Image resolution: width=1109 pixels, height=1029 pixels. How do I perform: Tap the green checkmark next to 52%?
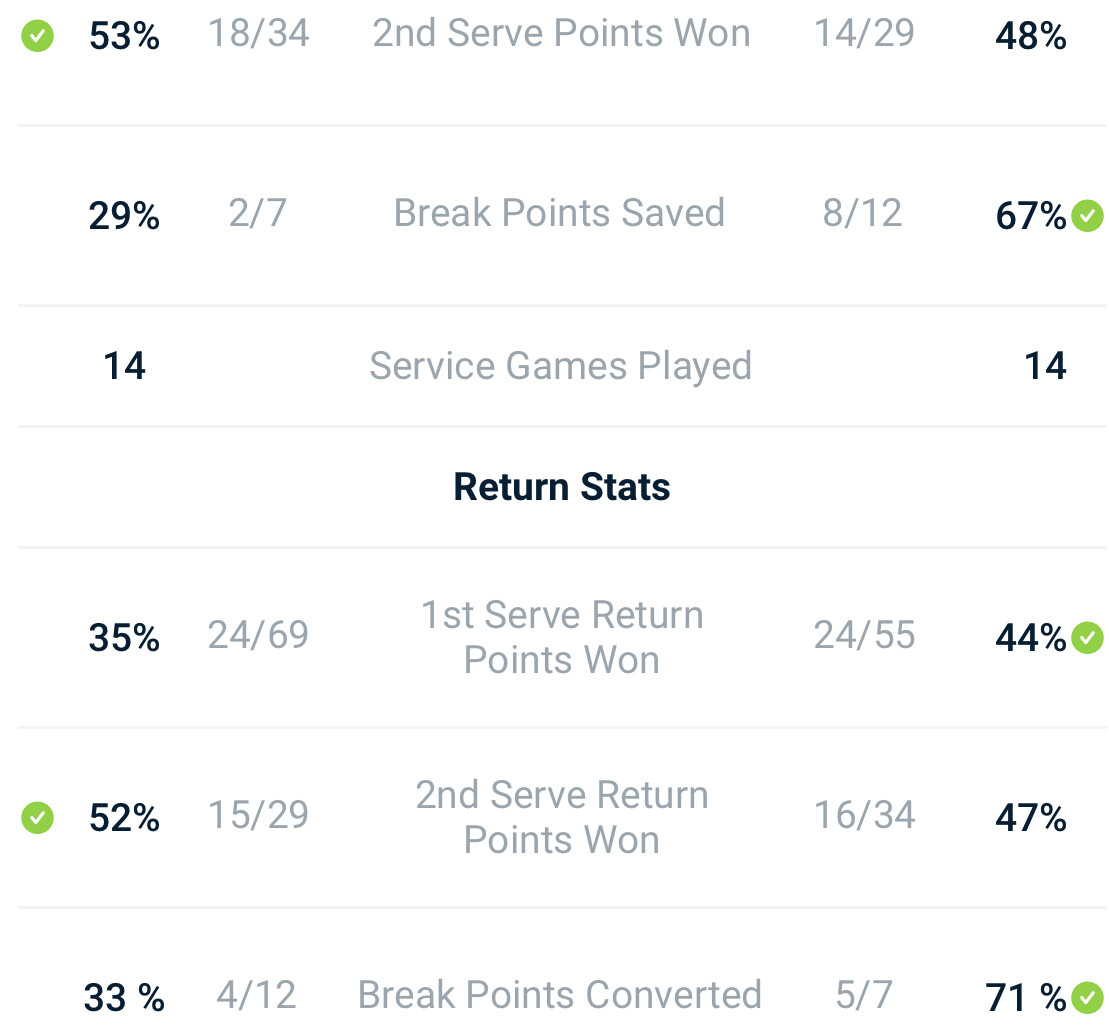coord(37,817)
